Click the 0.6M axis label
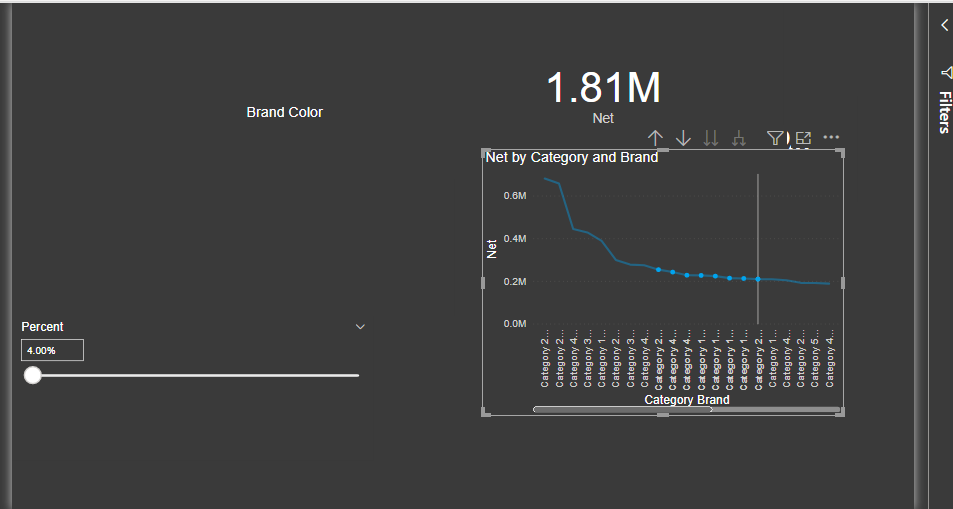 point(514,195)
